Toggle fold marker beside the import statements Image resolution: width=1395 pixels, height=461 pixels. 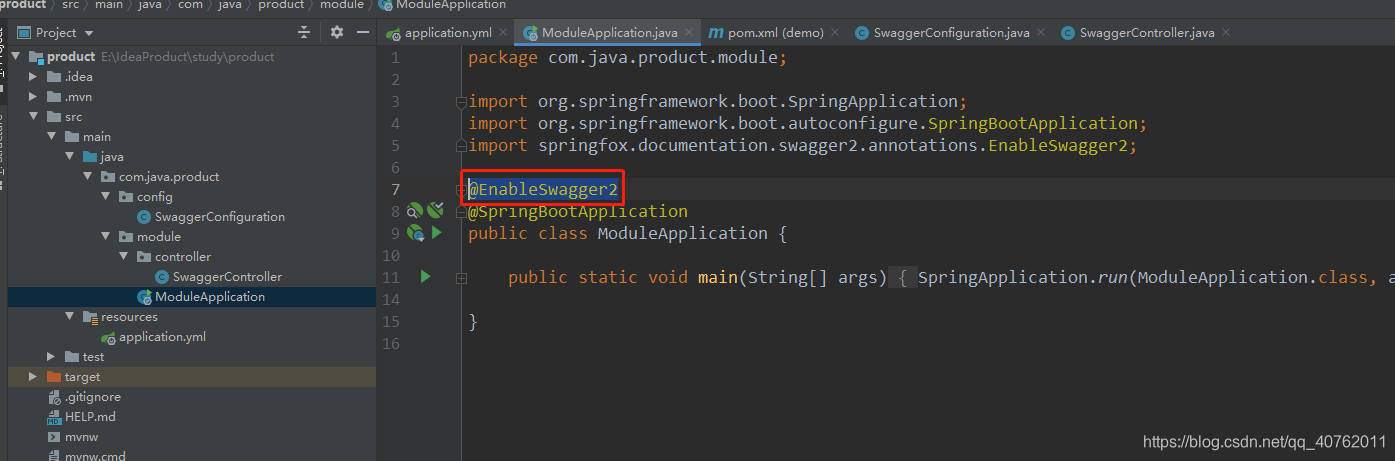tap(461, 102)
